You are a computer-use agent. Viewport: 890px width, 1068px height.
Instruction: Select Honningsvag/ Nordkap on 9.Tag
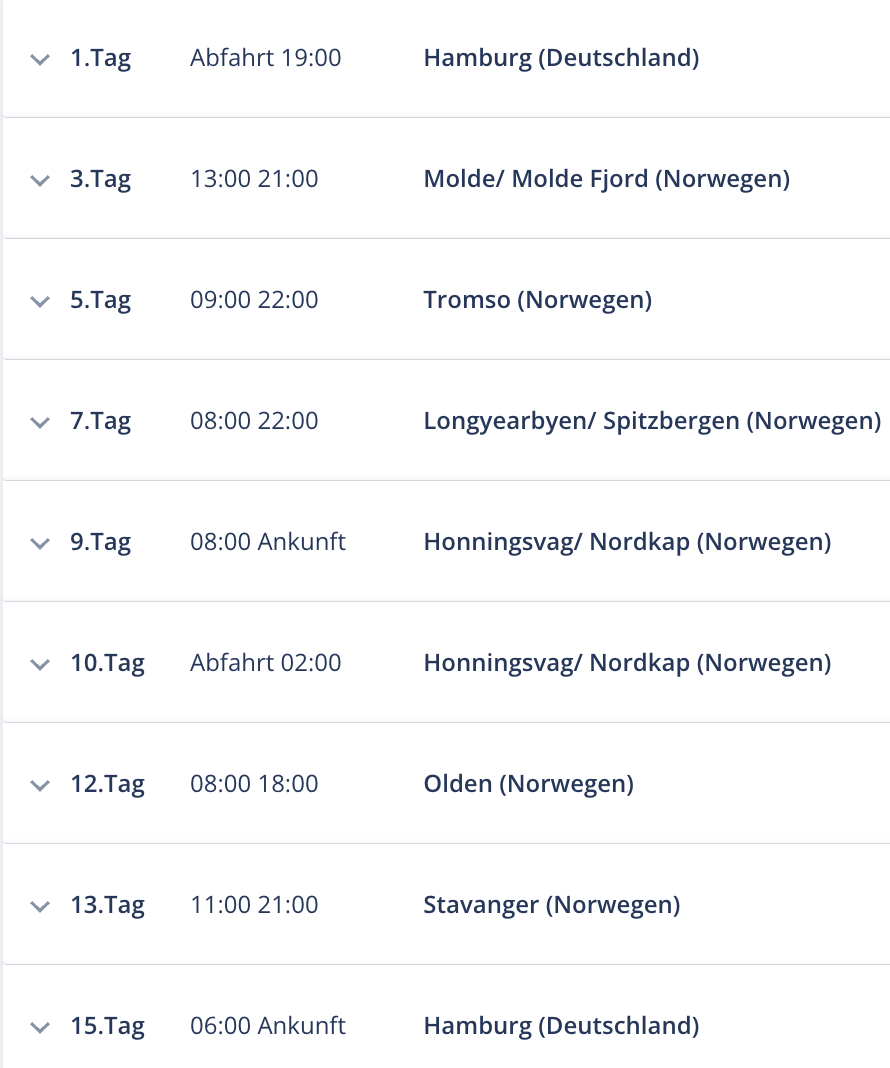click(x=627, y=542)
